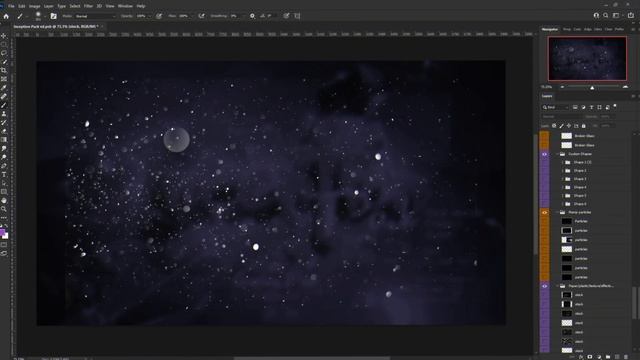Click the foreground color swatch

(x=2, y=233)
